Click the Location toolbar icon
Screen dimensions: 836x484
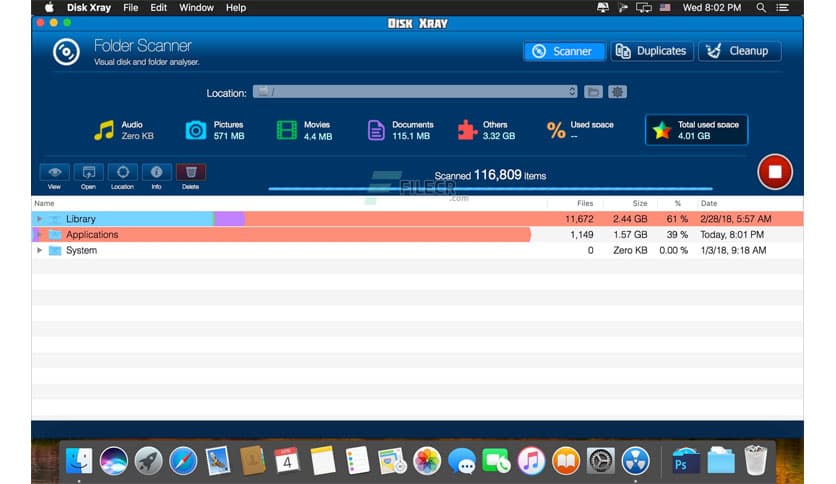click(123, 172)
